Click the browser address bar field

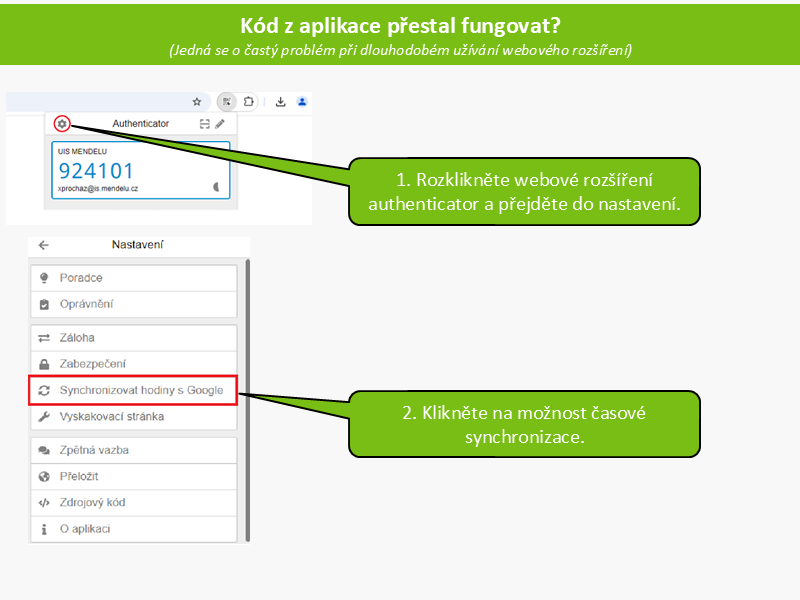click(x=108, y=102)
